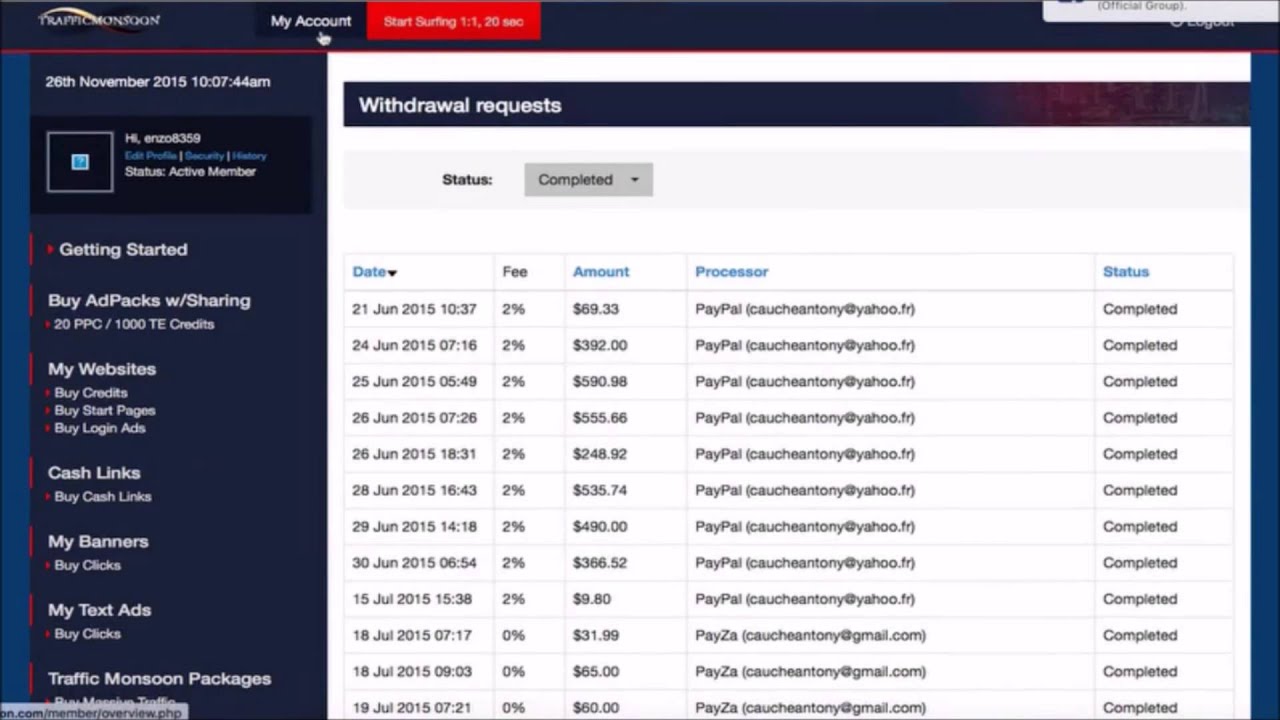Open the Security link
This screenshot has width=1280, height=720.
(x=204, y=156)
